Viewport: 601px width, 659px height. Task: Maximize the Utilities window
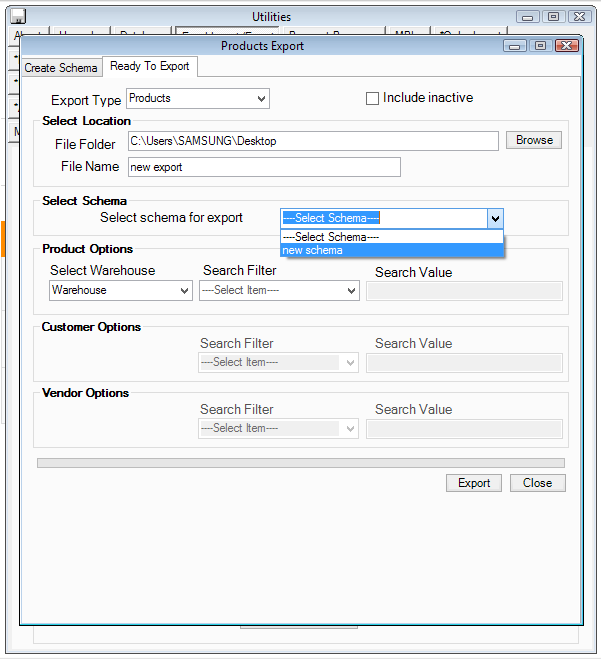click(x=553, y=17)
